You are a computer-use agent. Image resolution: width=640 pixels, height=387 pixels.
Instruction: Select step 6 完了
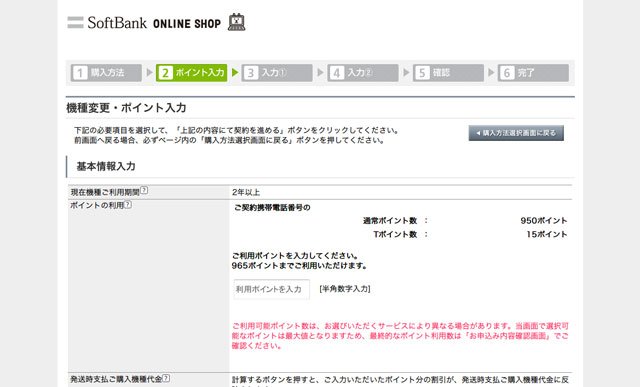[x=533, y=73]
